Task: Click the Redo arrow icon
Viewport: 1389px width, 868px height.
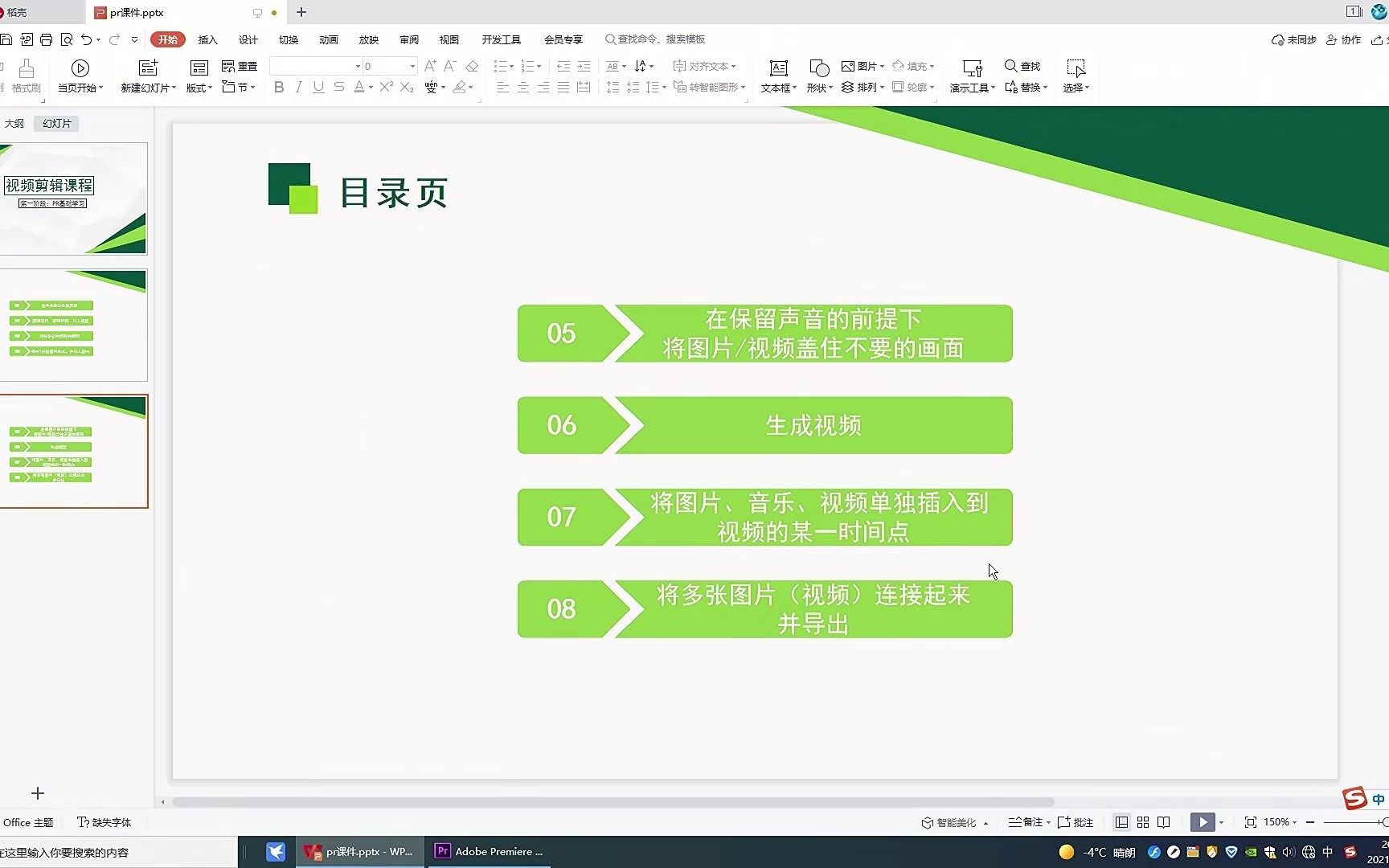Action: (x=114, y=39)
